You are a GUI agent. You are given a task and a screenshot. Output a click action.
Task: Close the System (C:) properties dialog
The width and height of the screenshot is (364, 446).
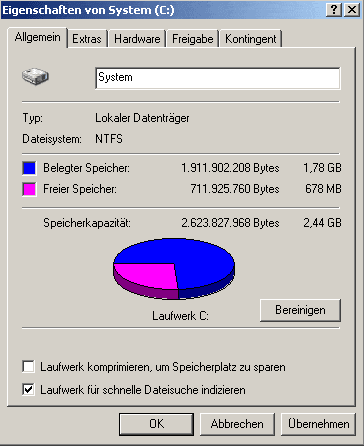pyautogui.click(x=352, y=10)
